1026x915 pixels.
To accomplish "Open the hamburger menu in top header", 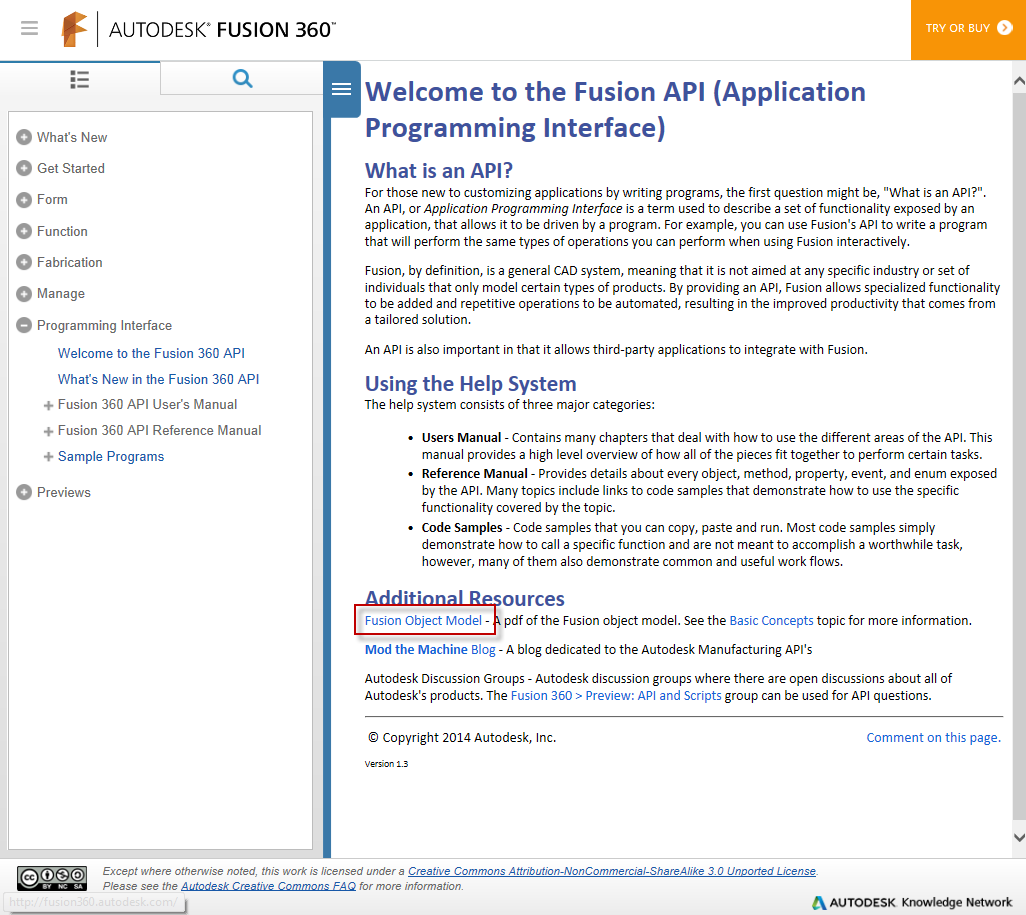I will (29, 28).
